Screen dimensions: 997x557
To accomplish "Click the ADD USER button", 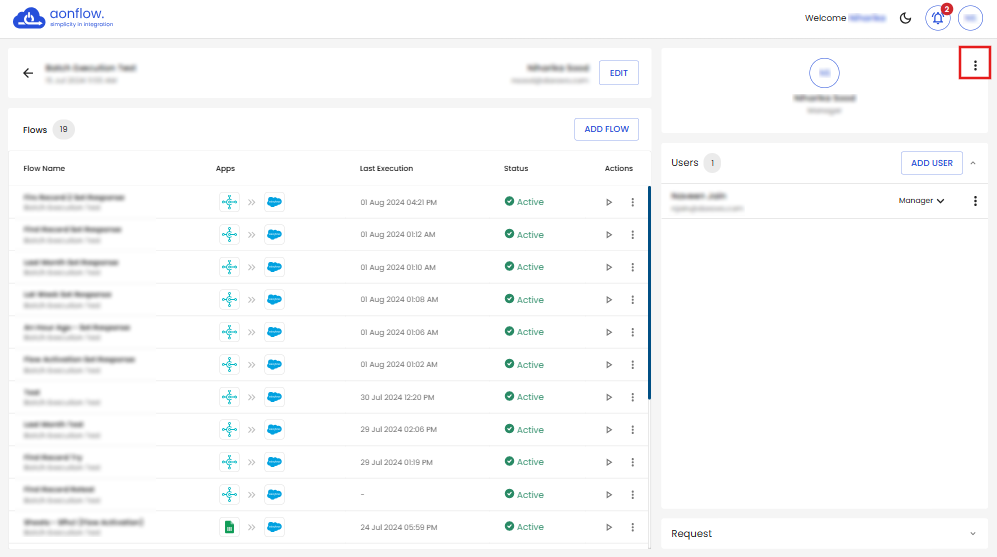I will click(931, 163).
